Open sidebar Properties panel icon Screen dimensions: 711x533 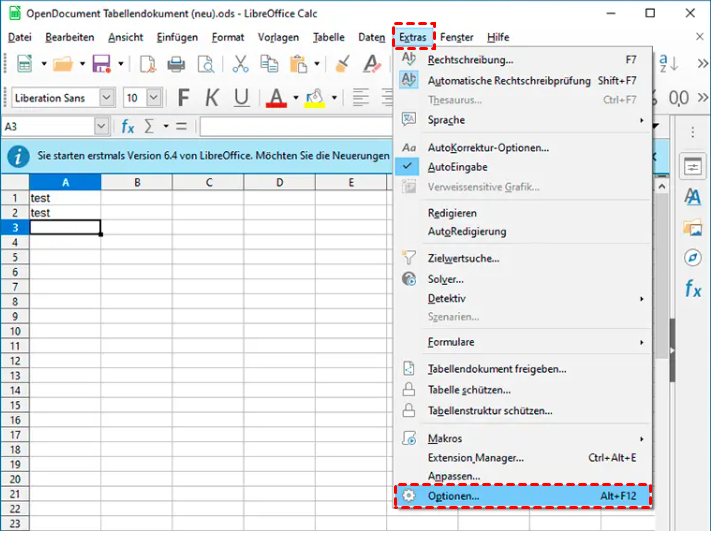click(692, 167)
